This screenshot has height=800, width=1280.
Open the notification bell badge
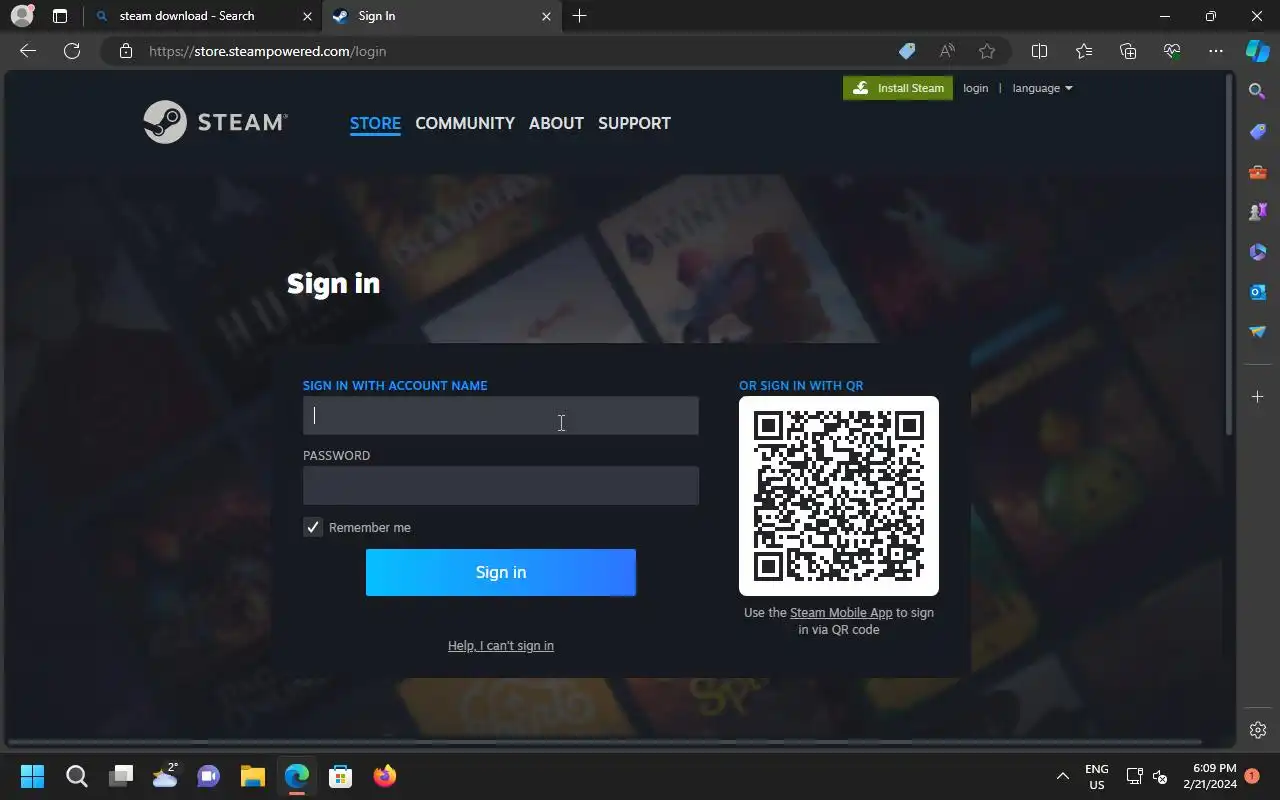[x=1252, y=776]
